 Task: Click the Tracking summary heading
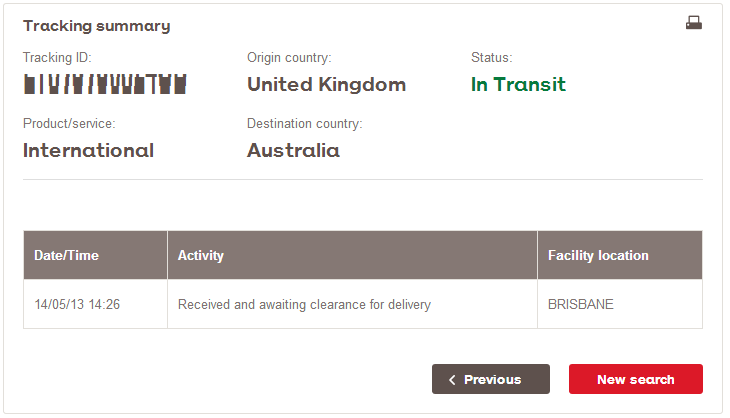(x=97, y=26)
